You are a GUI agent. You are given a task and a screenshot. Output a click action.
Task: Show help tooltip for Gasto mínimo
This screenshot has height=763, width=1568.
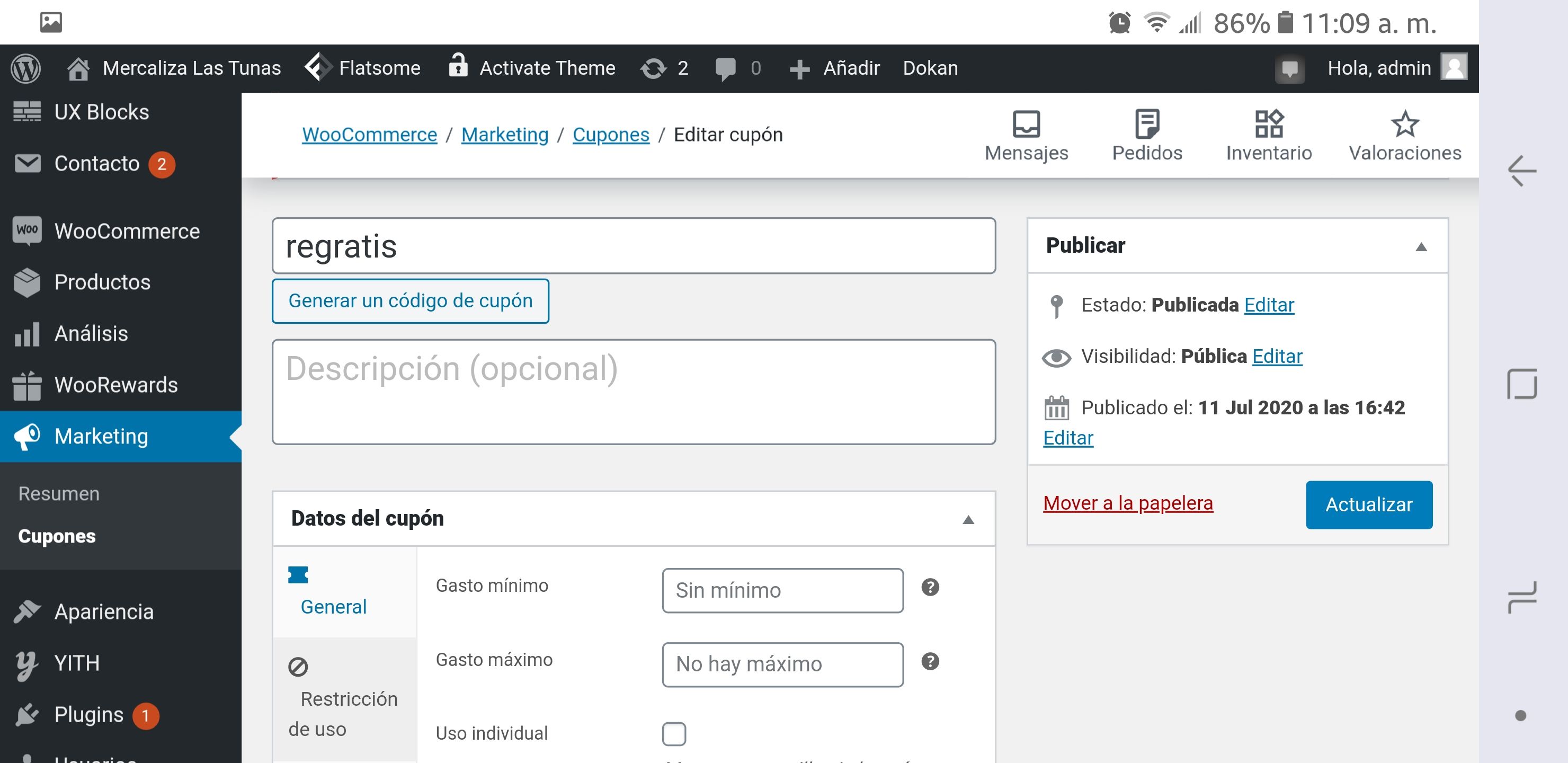point(930,588)
